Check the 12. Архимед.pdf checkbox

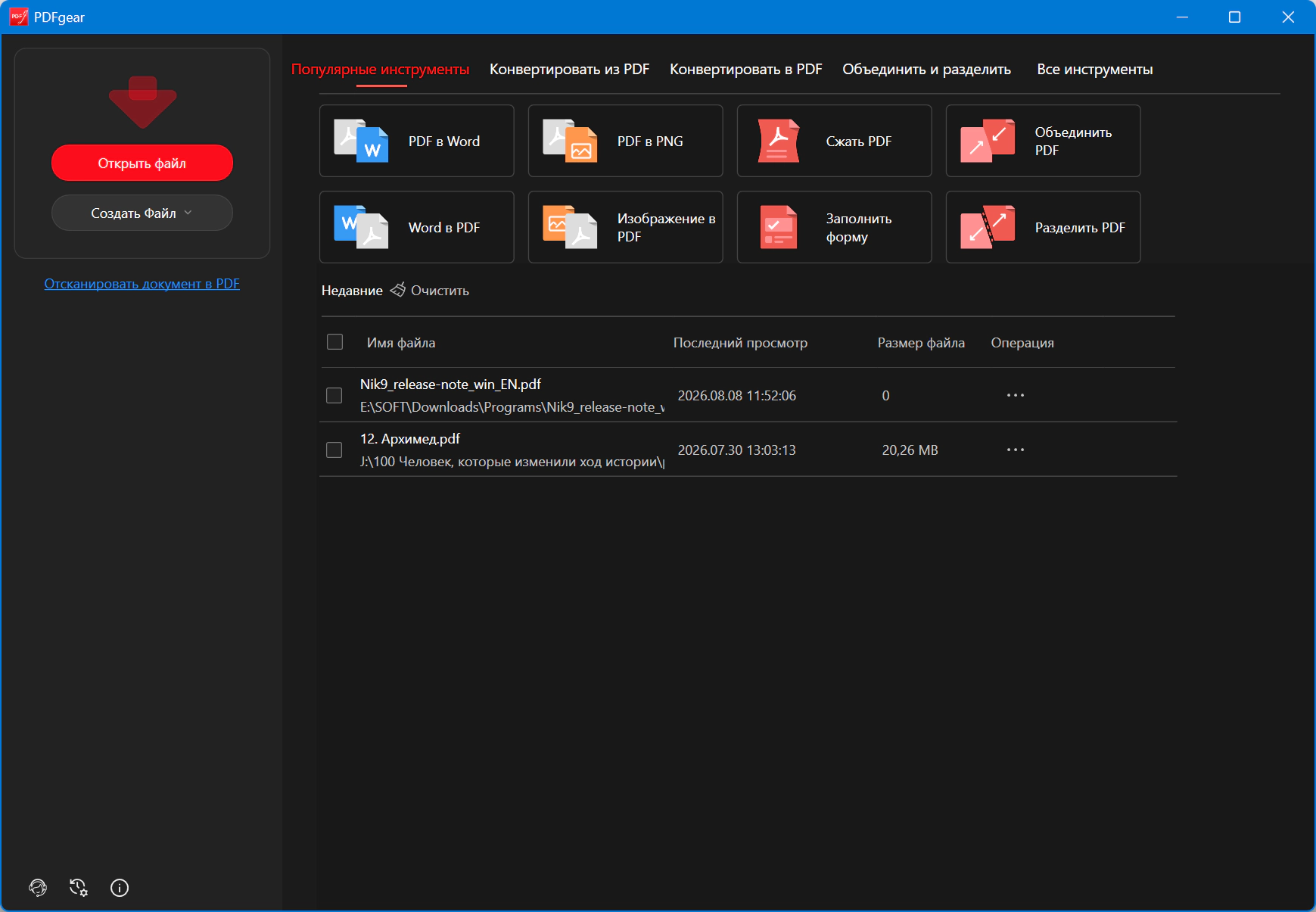334,450
